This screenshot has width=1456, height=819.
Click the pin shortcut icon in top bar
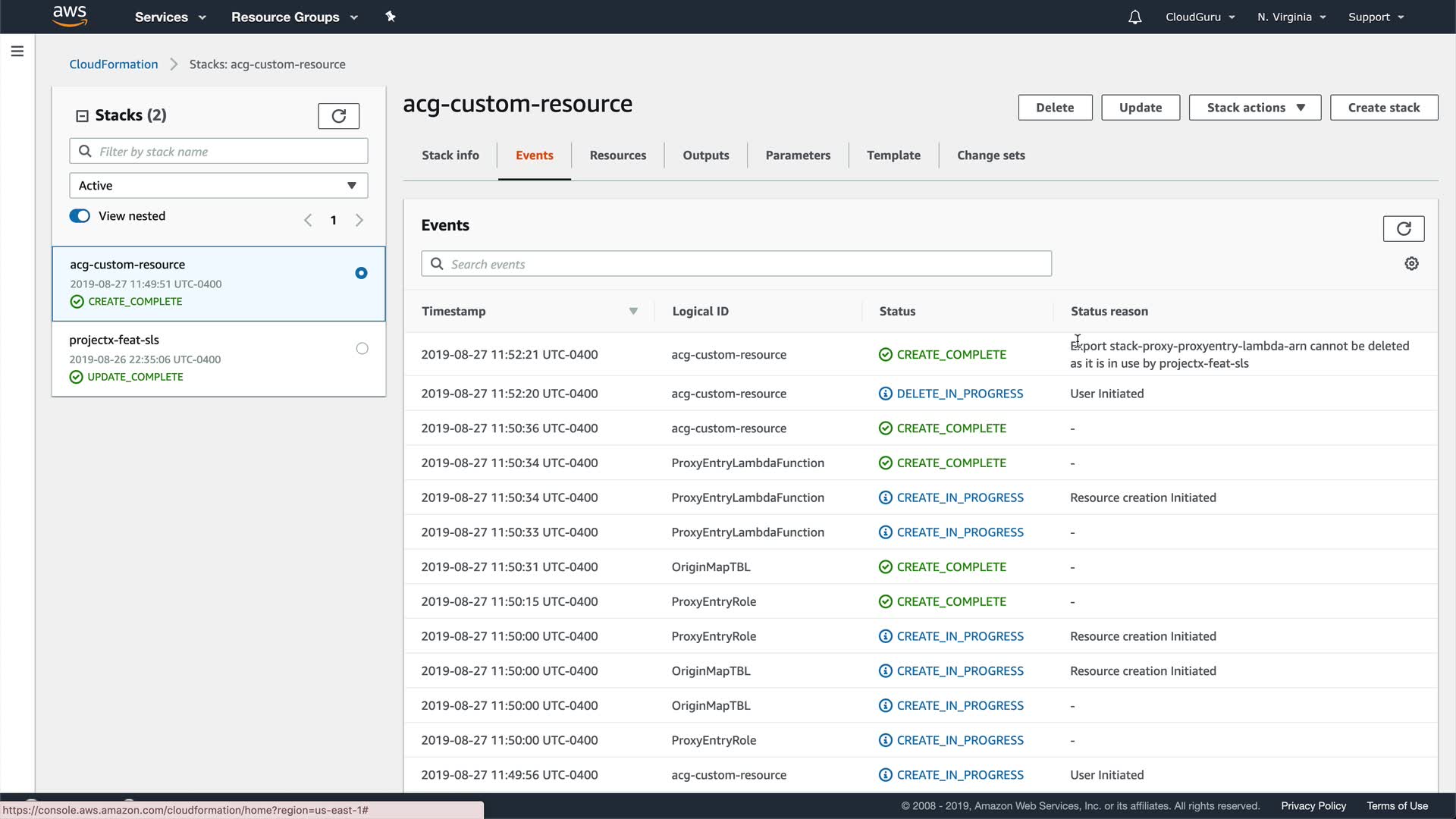(x=391, y=17)
